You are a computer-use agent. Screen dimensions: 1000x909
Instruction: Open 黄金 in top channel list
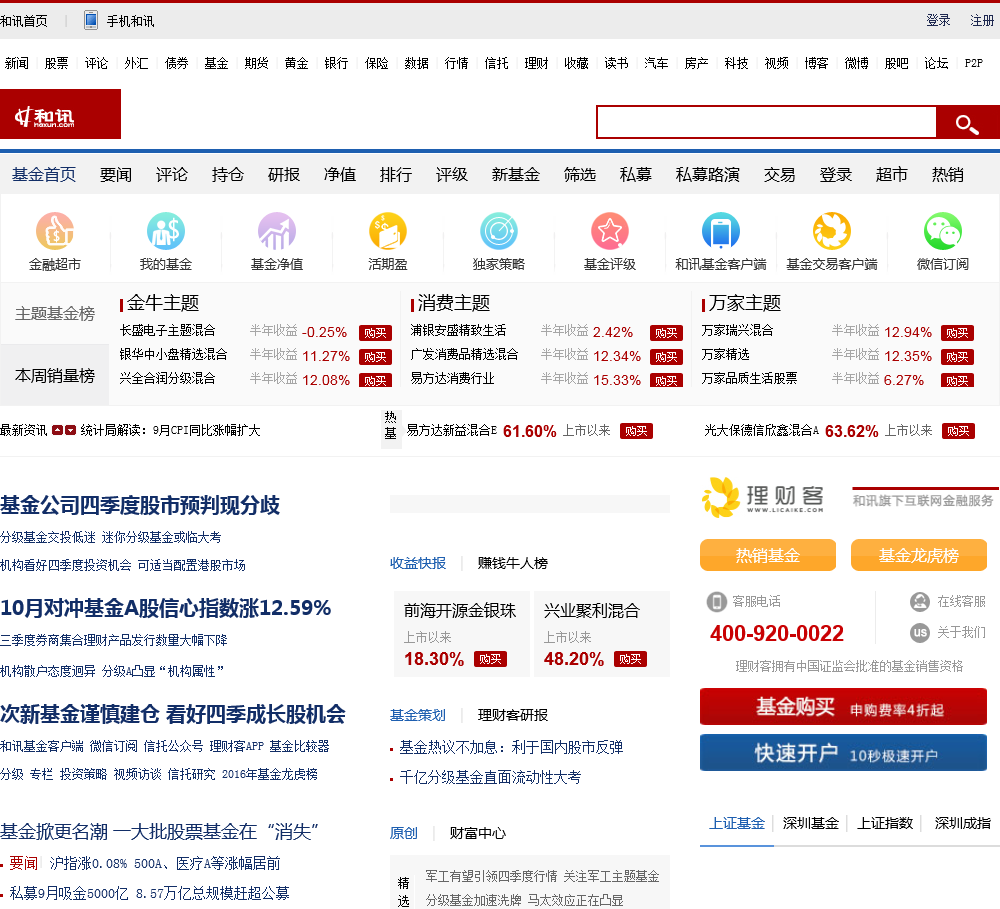pyautogui.click(x=296, y=63)
